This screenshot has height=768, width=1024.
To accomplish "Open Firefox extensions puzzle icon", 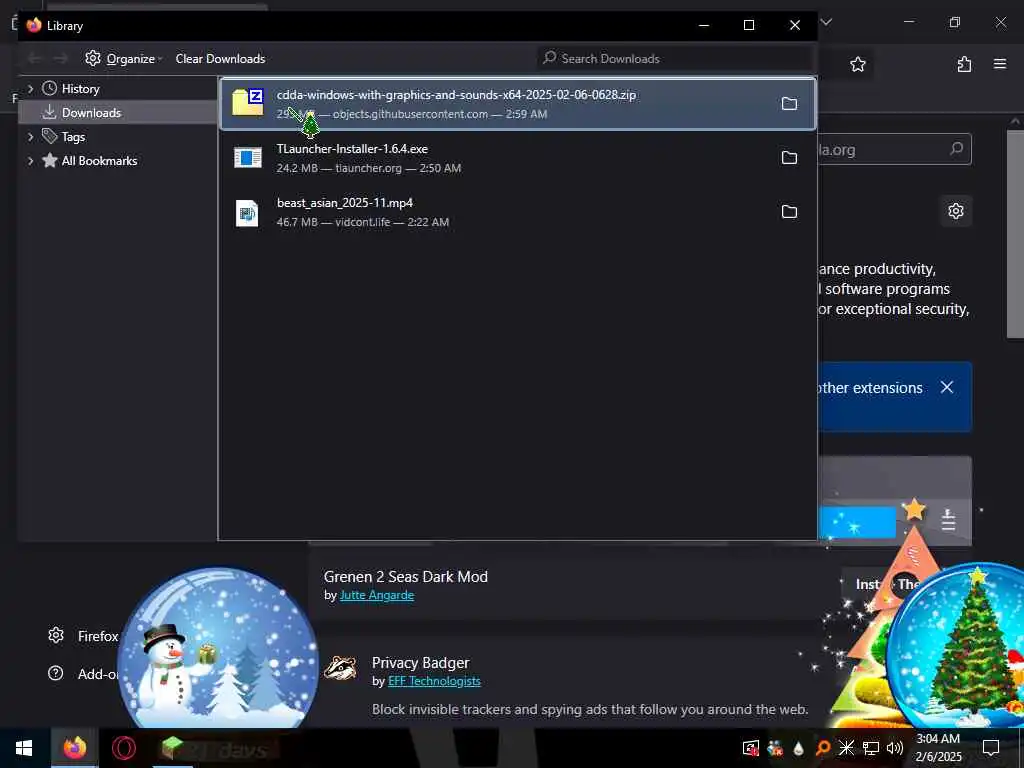I will [x=964, y=64].
